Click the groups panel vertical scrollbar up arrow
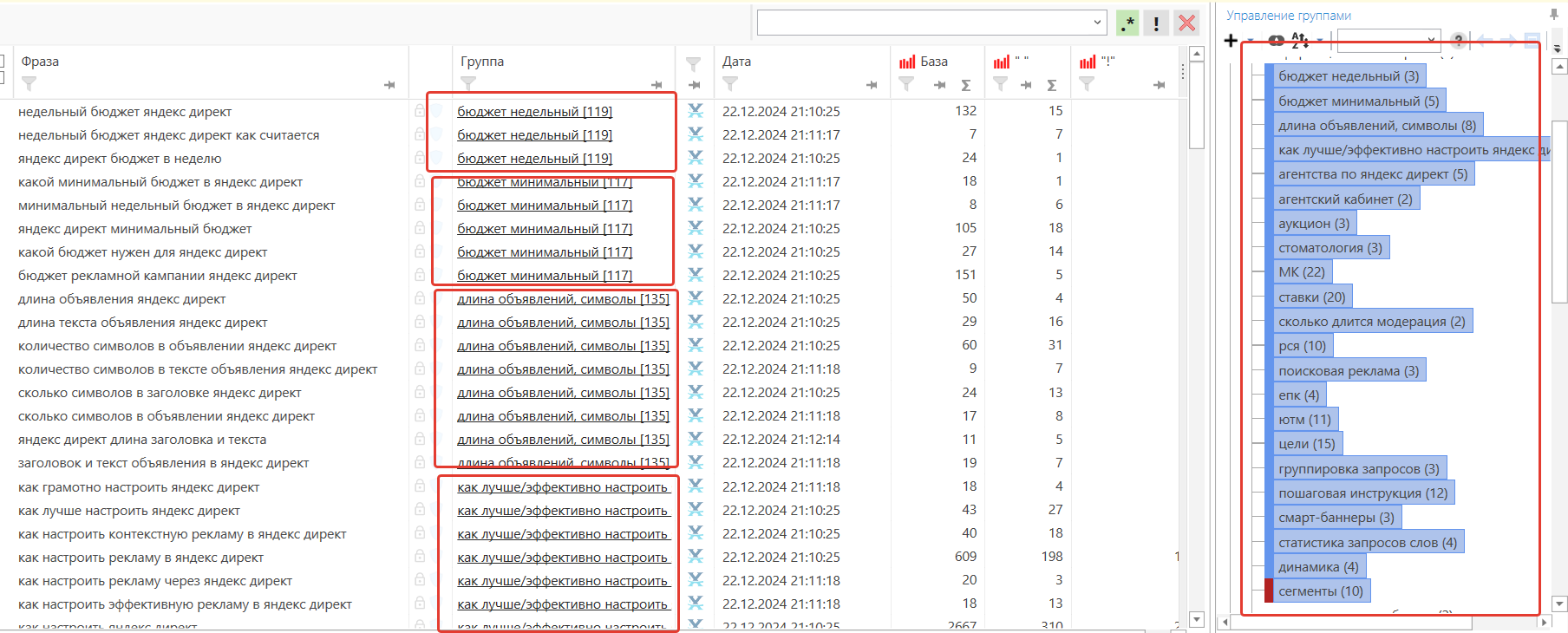Image resolution: width=1568 pixels, height=633 pixels. point(1559,66)
